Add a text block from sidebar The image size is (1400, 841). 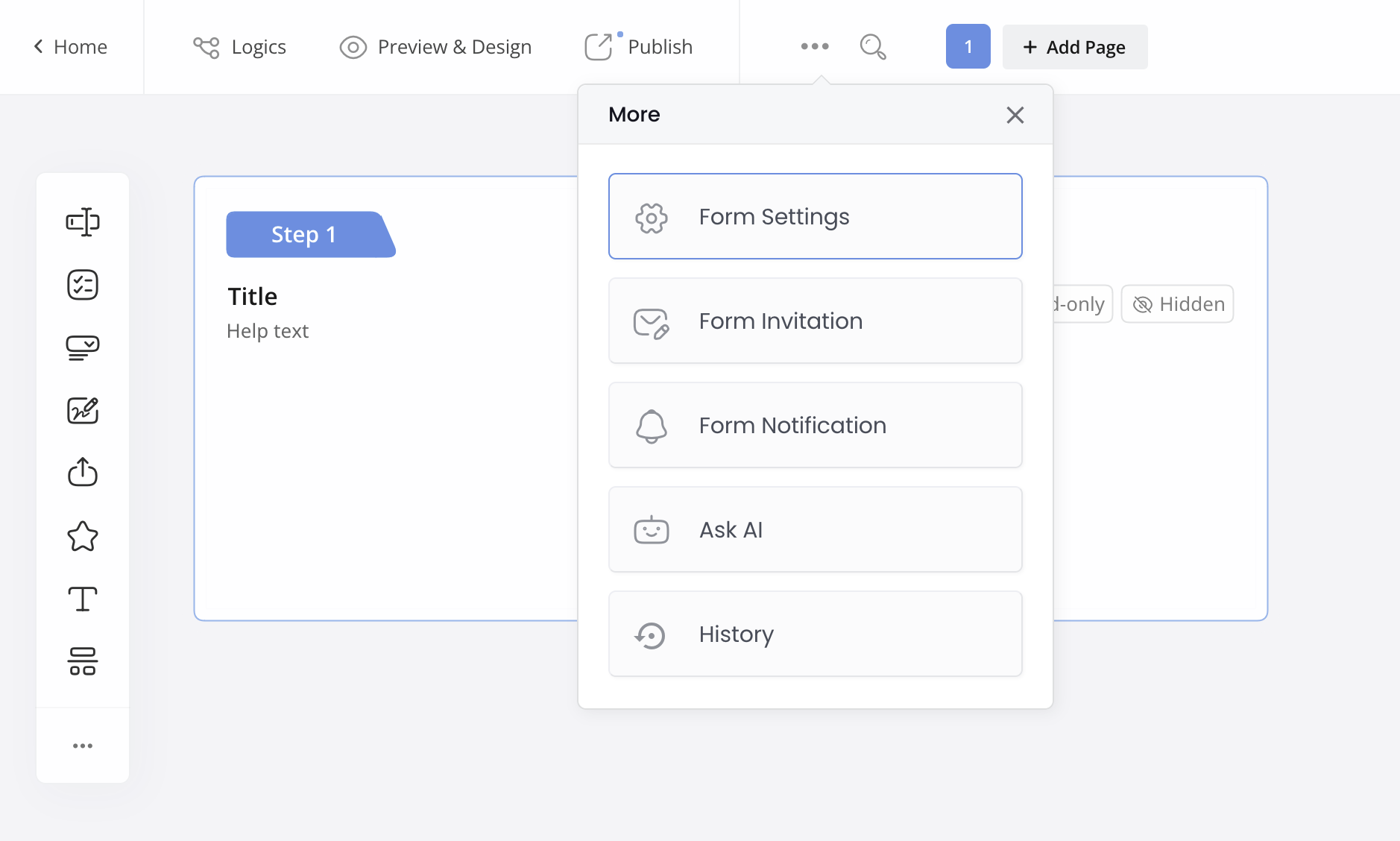pyautogui.click(x=83, y=599)
